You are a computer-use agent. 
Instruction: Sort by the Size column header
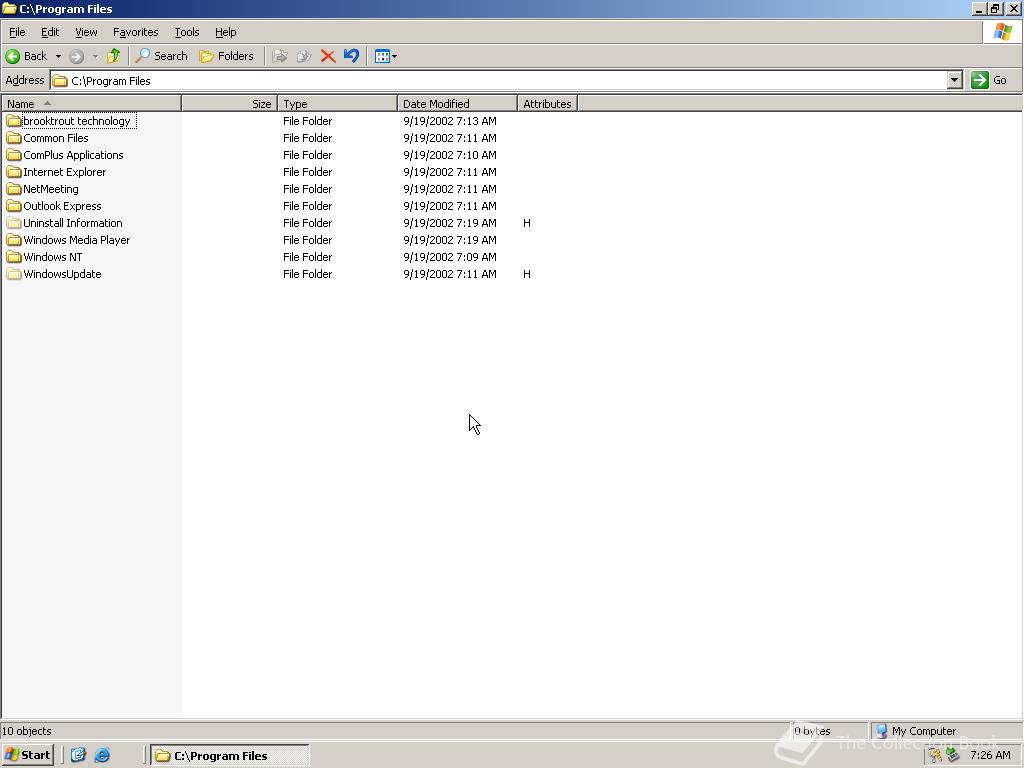[229, 103]
